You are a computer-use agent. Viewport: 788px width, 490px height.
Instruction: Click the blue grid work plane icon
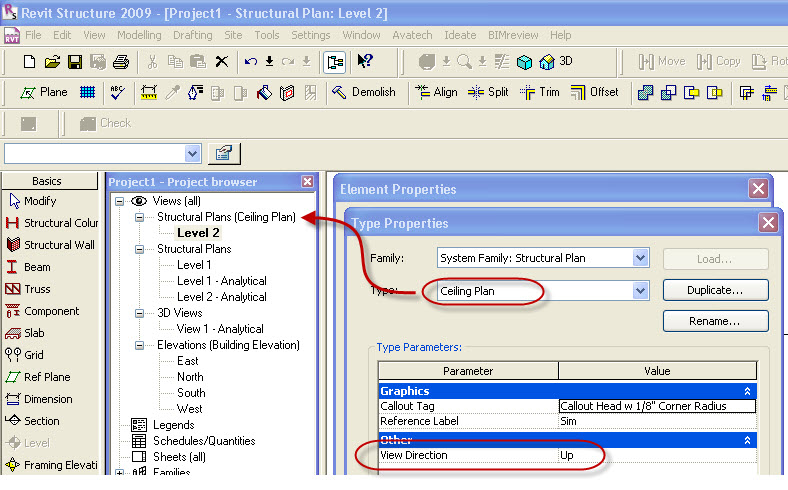click(87, 92)
